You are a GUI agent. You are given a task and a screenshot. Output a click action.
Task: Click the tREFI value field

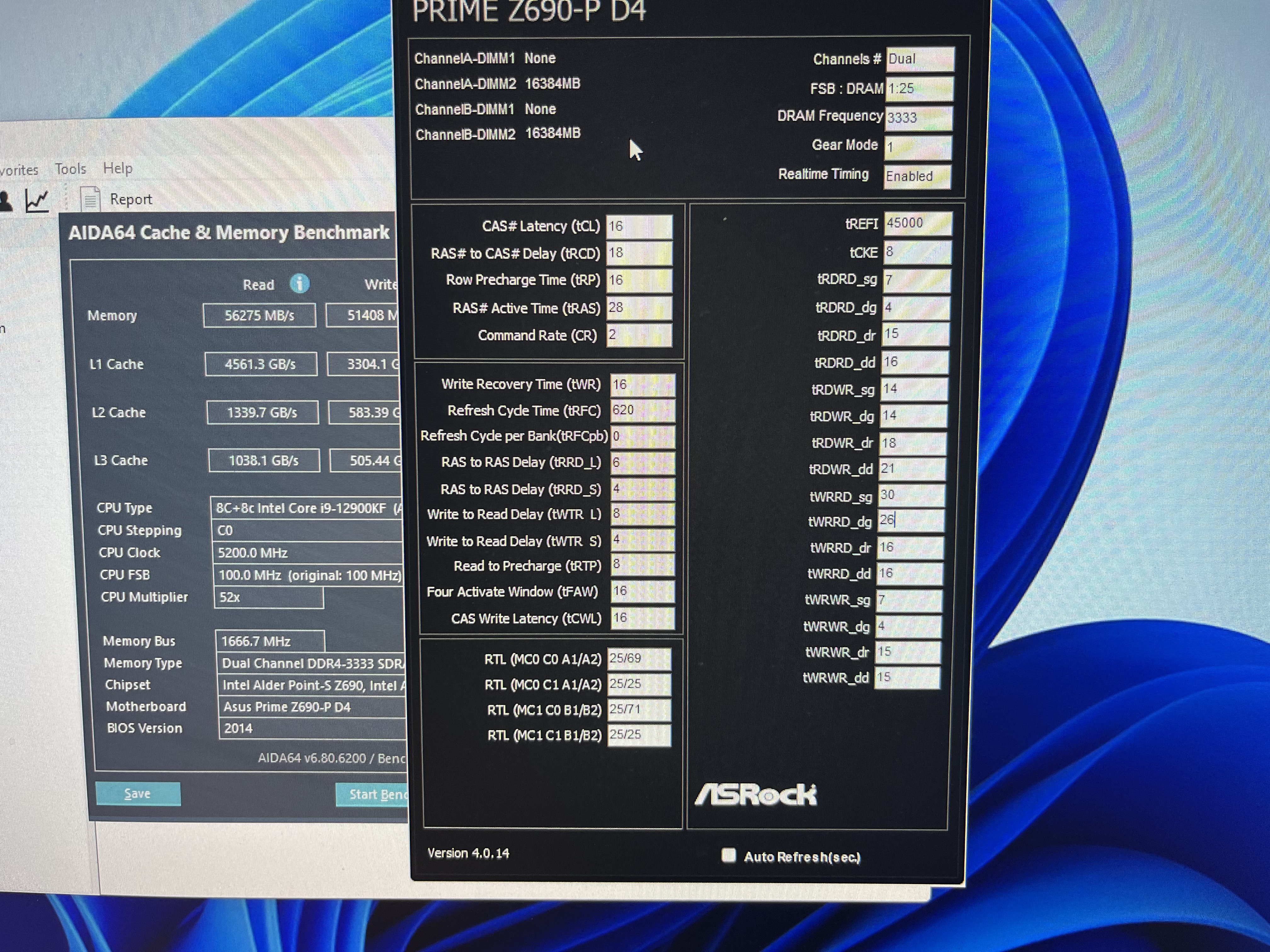coord(918,223)
